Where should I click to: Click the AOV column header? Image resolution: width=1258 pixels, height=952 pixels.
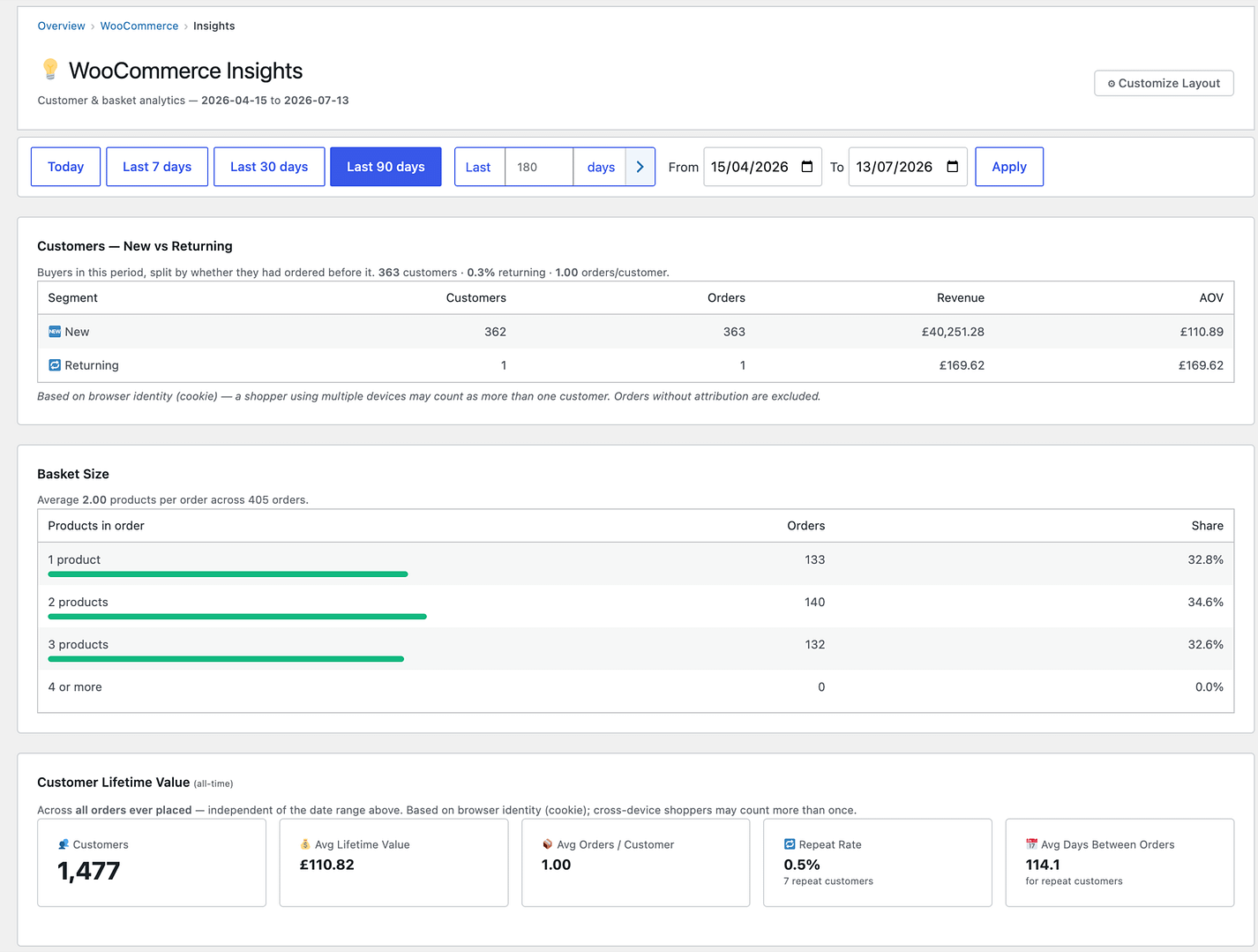pyautogui.click(x=1211, y=298)
